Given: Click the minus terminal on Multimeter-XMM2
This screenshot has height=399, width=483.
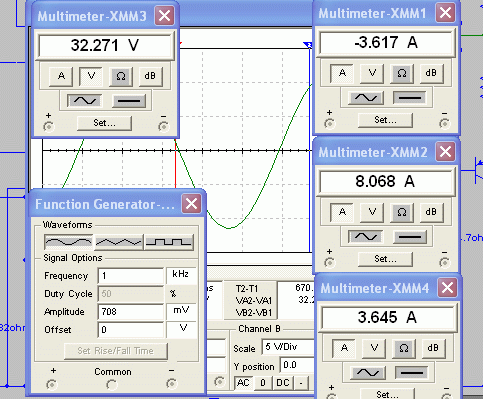Looking at the screenshot, I should pos(444,263).
